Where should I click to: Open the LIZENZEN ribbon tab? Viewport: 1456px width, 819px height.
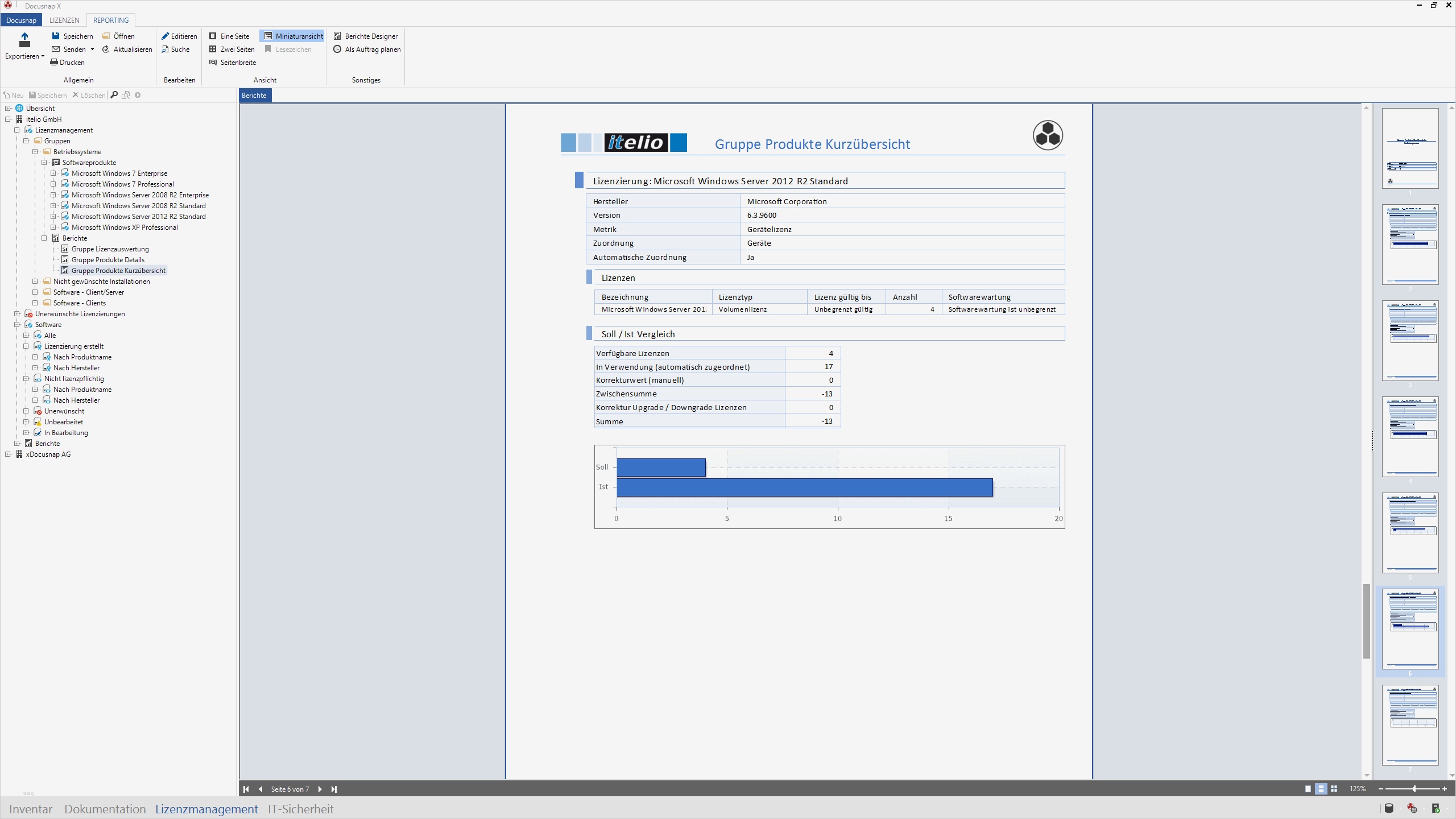pyautogui.click(x=64, y=20)
